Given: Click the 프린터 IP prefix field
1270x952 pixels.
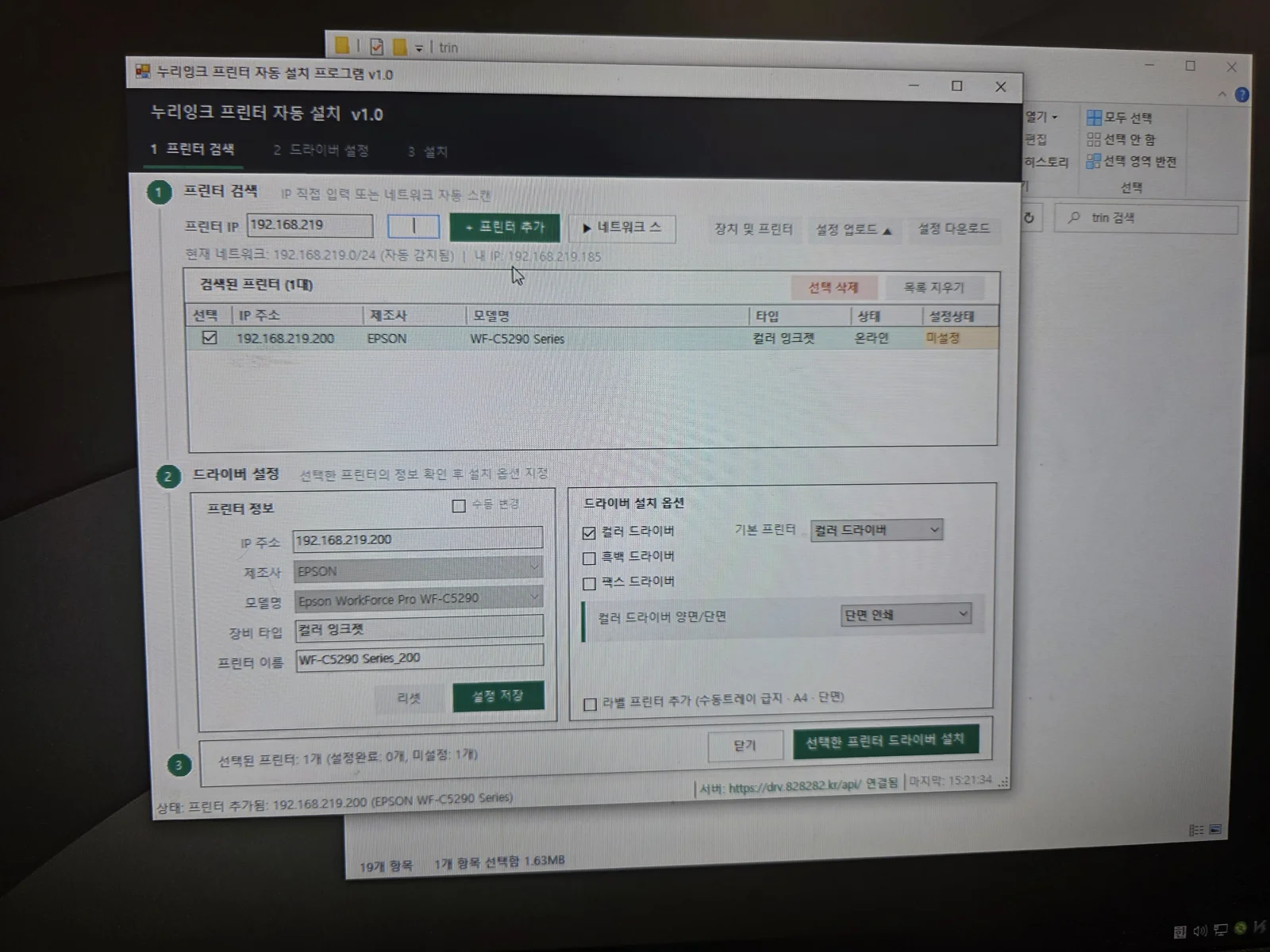Looking at the screenshot, I should (x=310, y=225).
